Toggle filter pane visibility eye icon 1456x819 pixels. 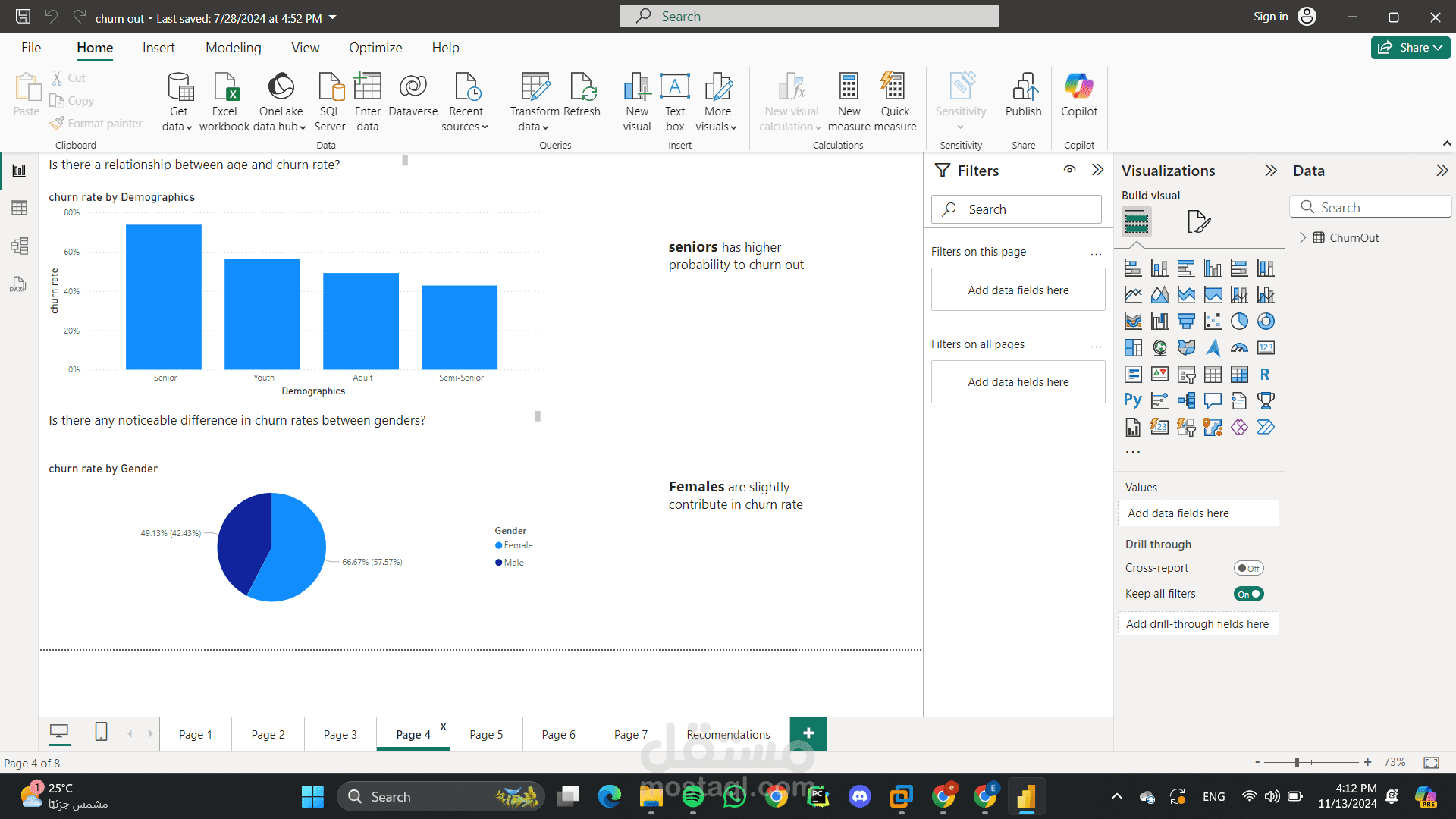click(1069, 170)
